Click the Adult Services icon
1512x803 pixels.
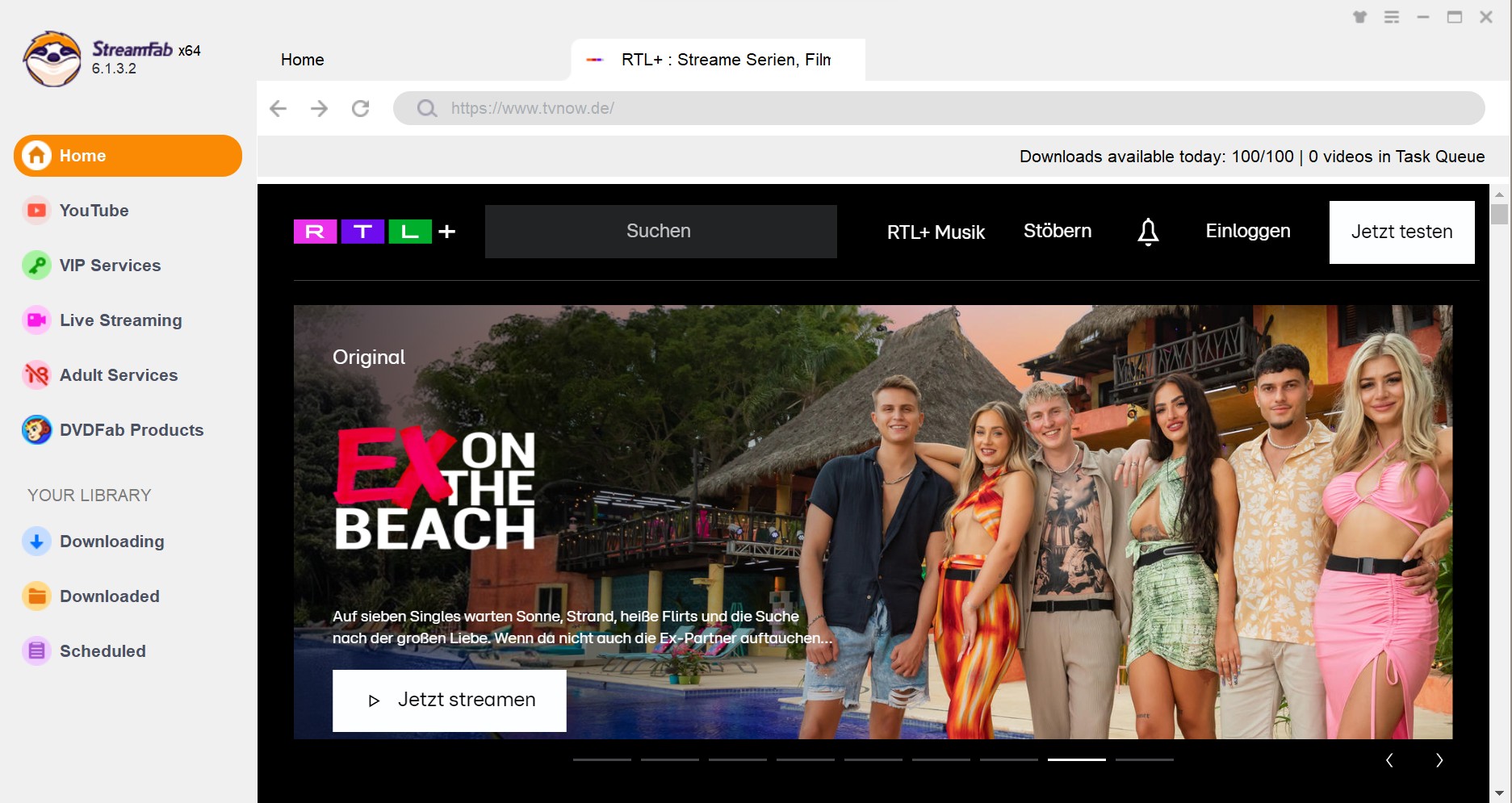tap(36, 375)
